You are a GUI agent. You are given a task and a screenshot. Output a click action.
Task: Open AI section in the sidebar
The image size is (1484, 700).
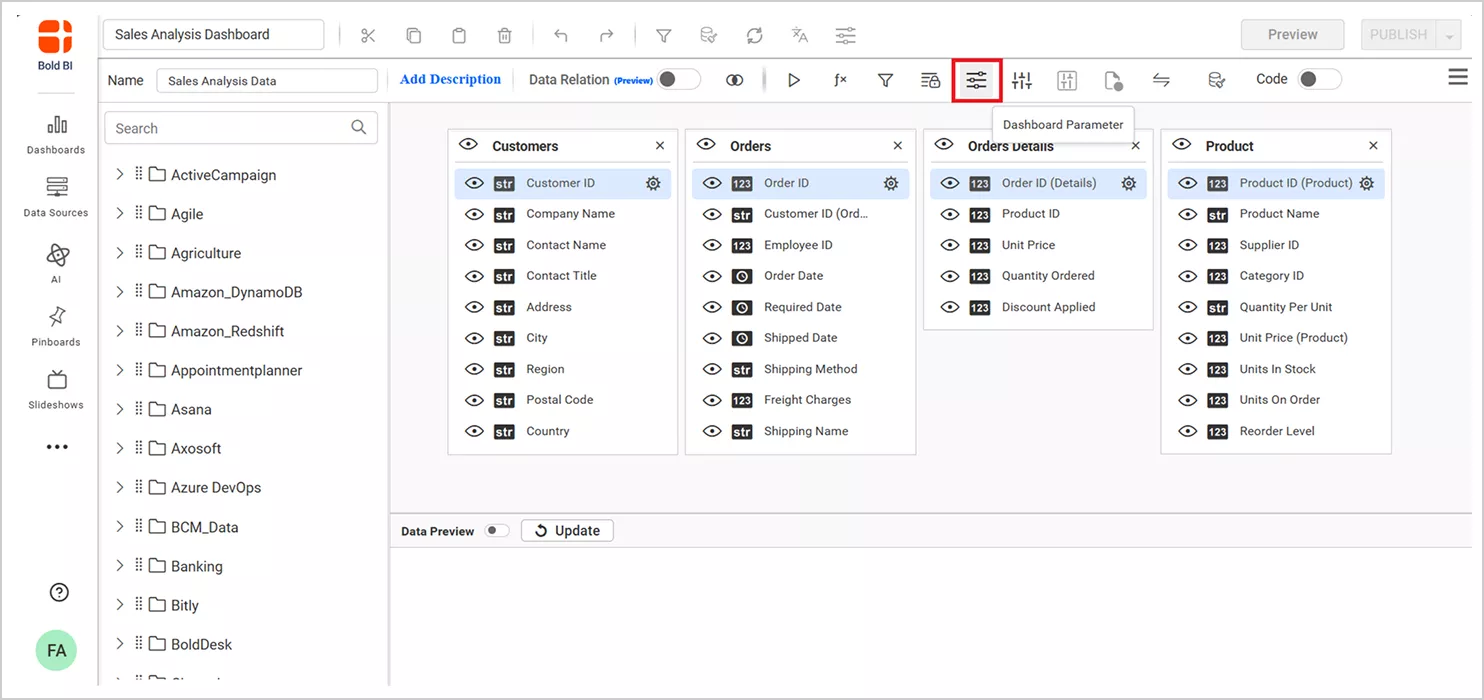[57, 263]
